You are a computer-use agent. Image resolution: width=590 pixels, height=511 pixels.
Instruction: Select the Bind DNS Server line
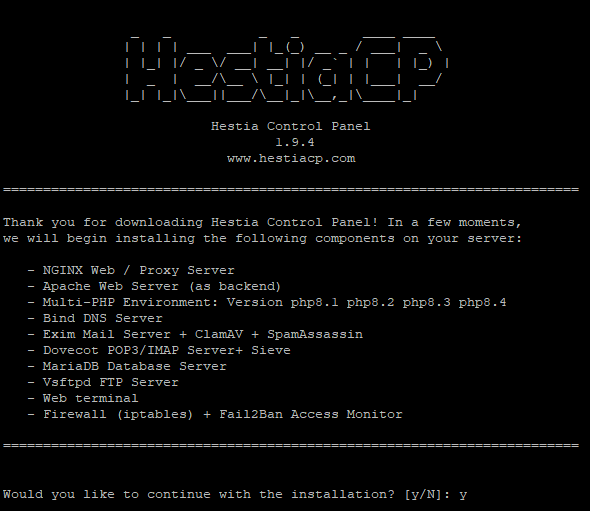[x=95, y=318]
